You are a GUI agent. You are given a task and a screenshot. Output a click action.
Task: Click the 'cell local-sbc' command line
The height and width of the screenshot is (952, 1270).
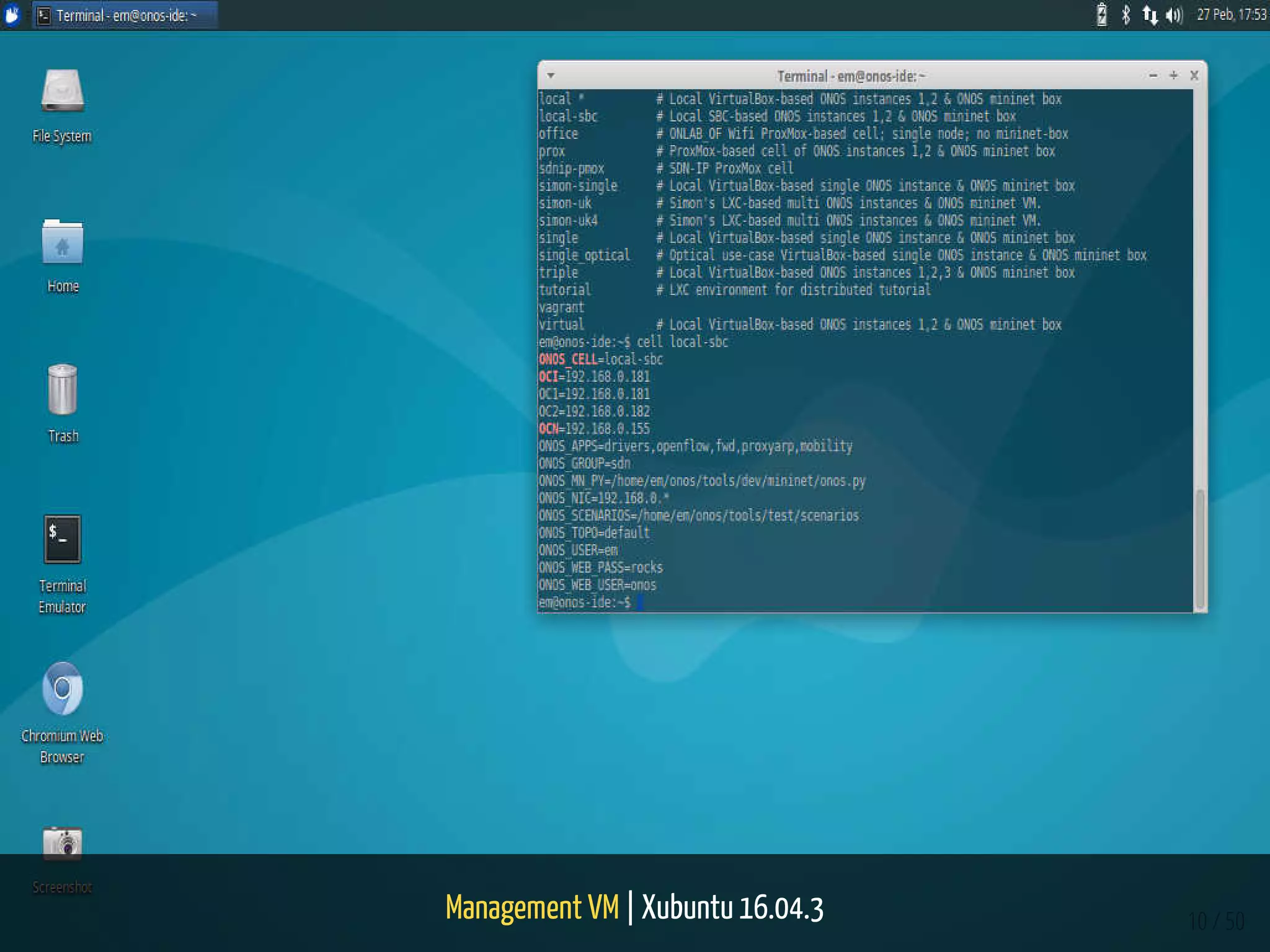633,342
